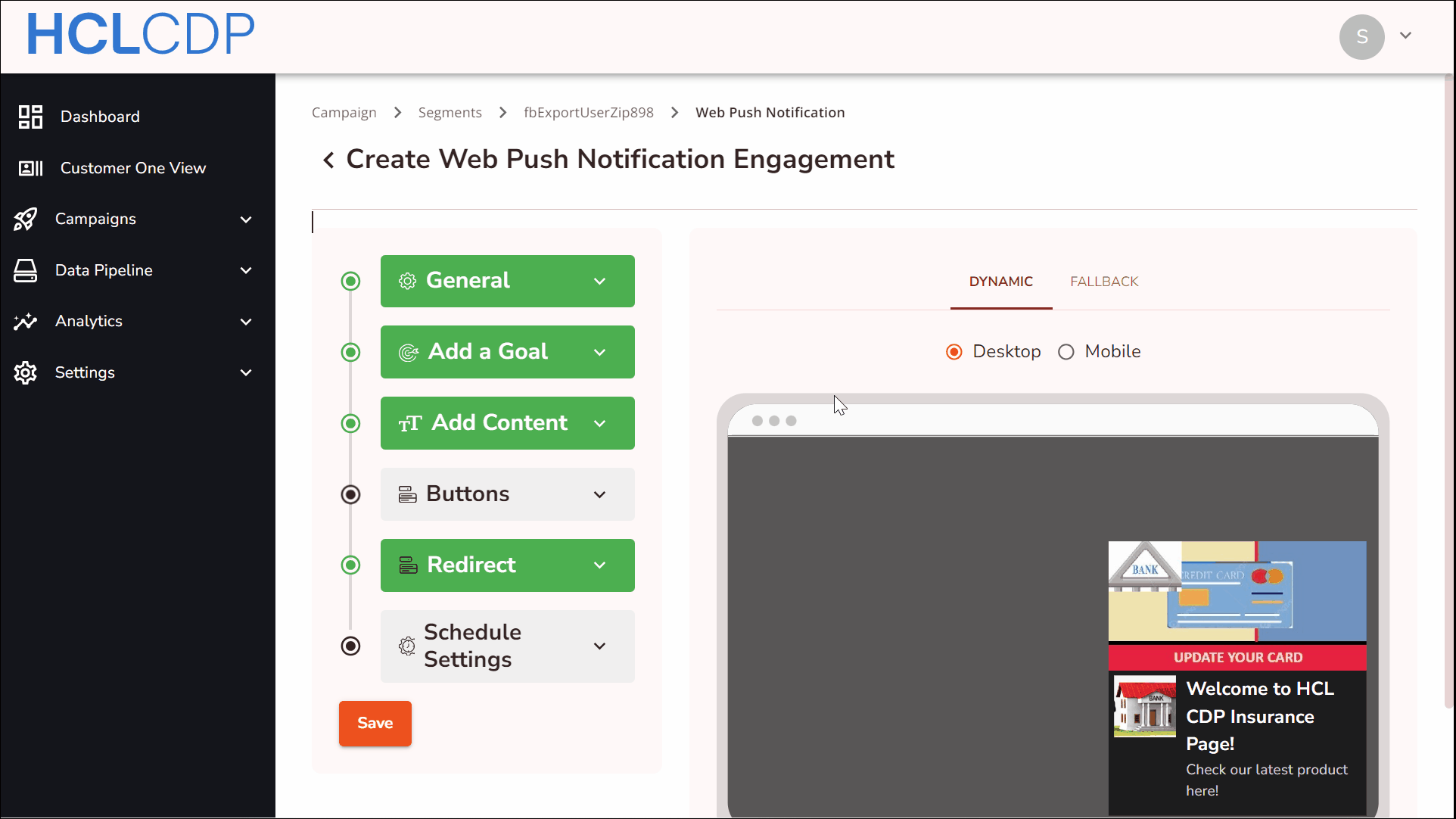Image resolution: width=1456 pixels, height=819 pixels.
Task: Click the Campaigns rocket icon
Action: (x=26, y=220)
